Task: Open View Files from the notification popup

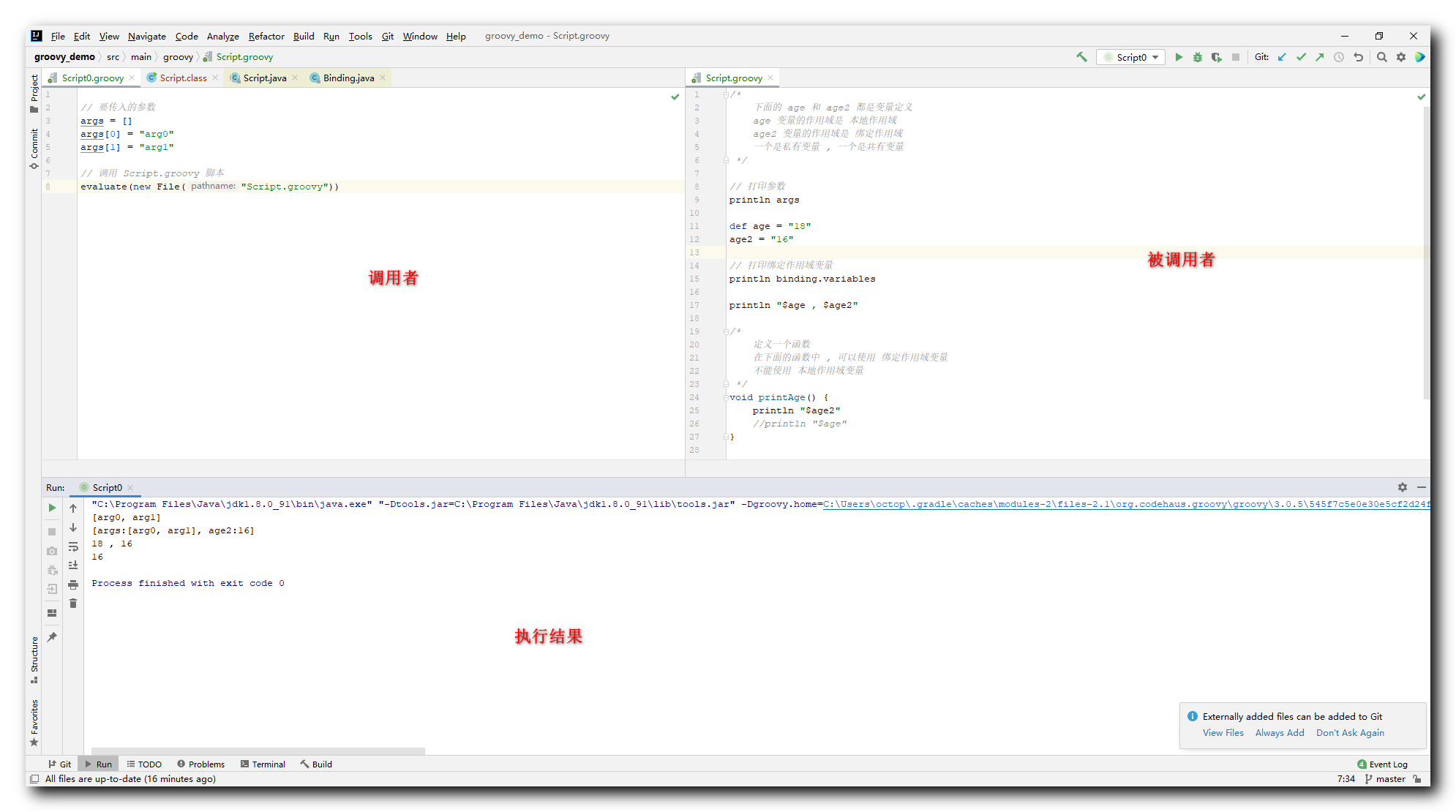Action: [1223, 732]
